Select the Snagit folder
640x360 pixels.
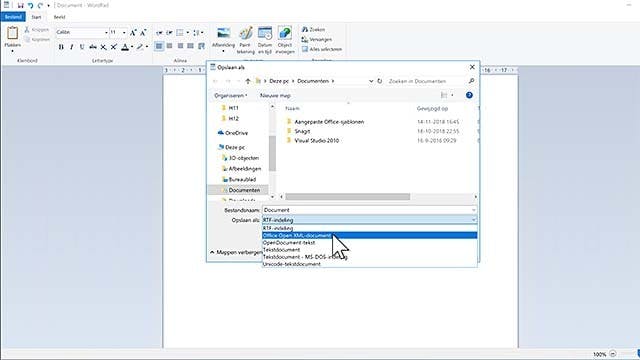298,131
